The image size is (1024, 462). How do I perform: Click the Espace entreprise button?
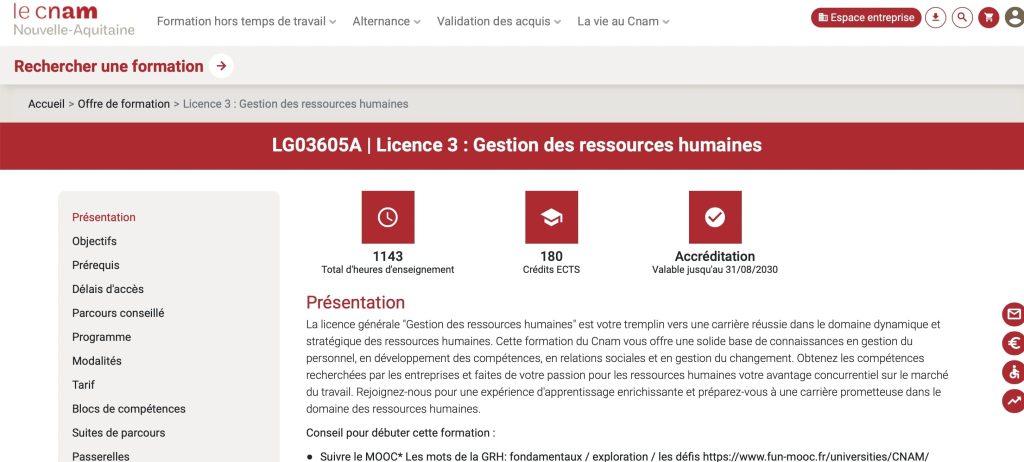point(866,18)
